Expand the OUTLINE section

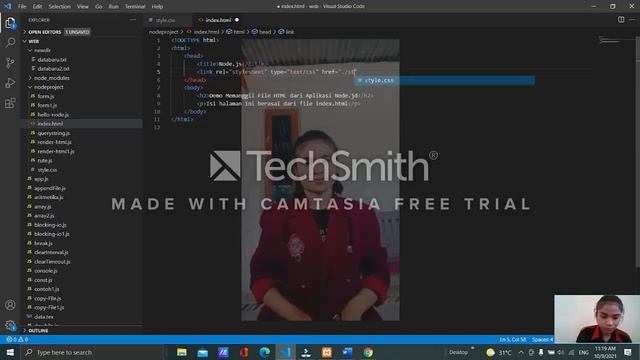(x=38, y=331)
